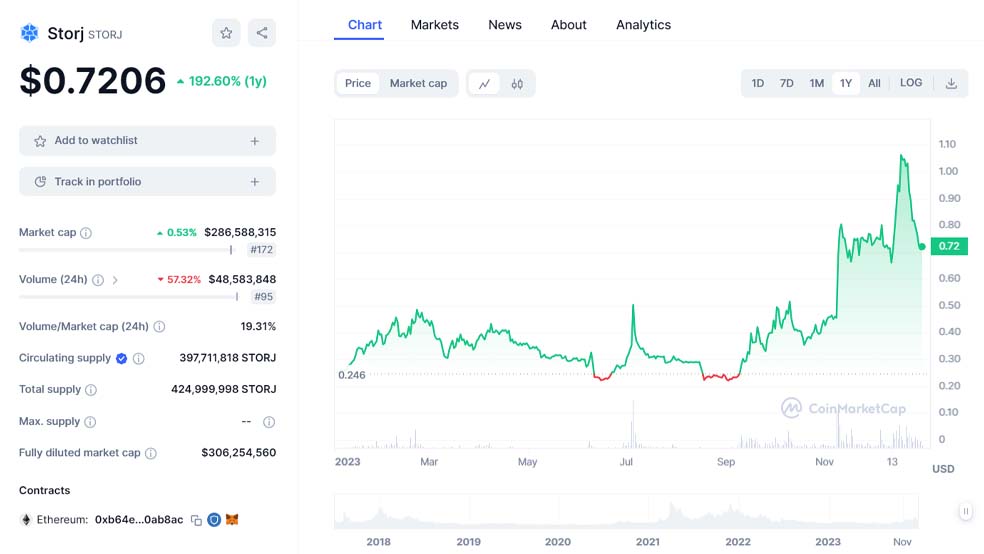Copy the Ethereum contract address
Screen dimensions: 984x554
pos(196,520)
